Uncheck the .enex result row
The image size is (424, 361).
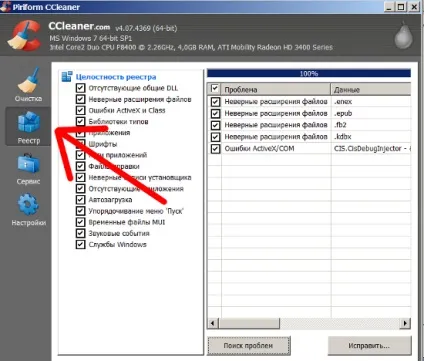pos(215,102)
